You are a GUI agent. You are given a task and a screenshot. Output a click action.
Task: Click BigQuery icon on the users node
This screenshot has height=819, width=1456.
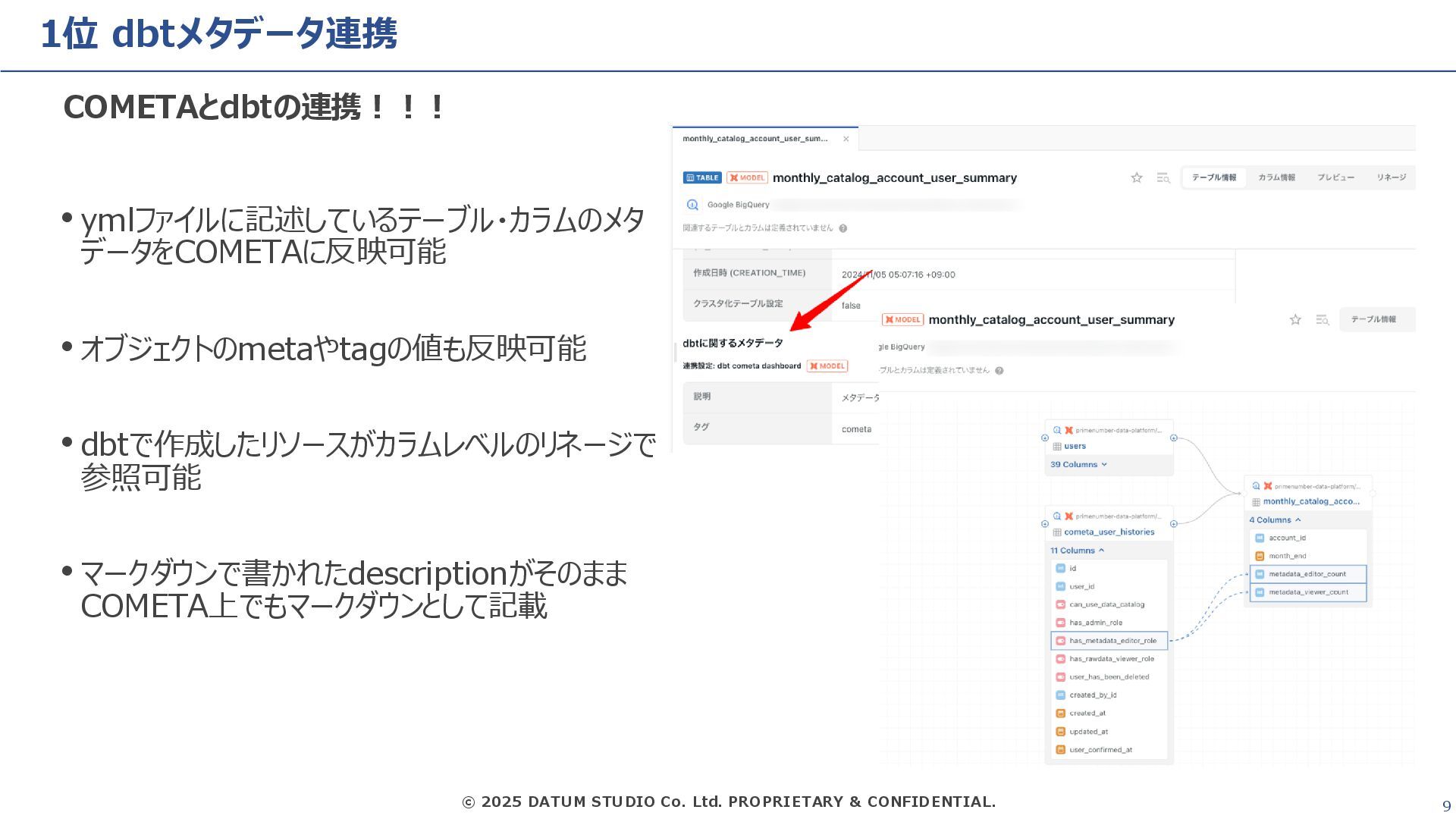[1057, 430]
